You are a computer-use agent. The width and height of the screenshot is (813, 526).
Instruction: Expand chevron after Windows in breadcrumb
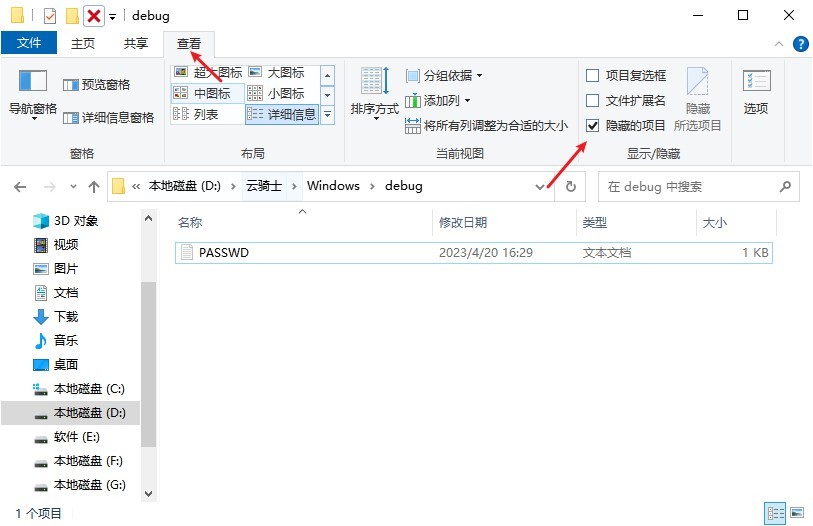[372, 186]
